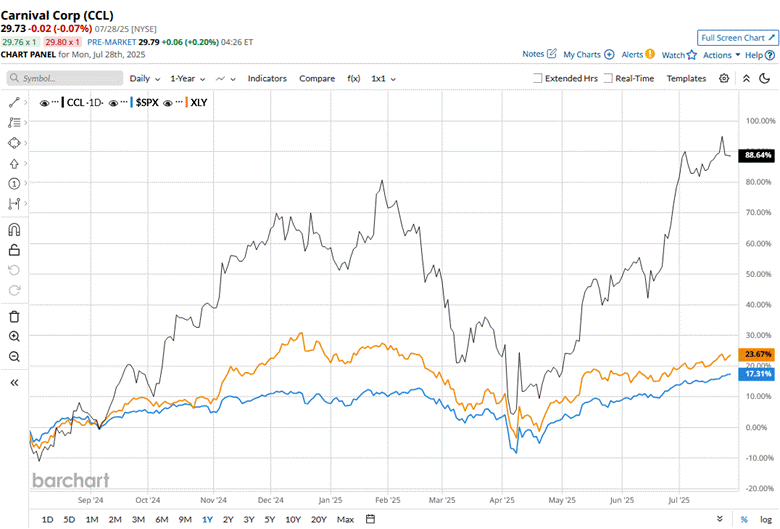Click the Watch star icon
Image resolution: width=780 pixels, height=529 pixels.
tap(691, 55)
